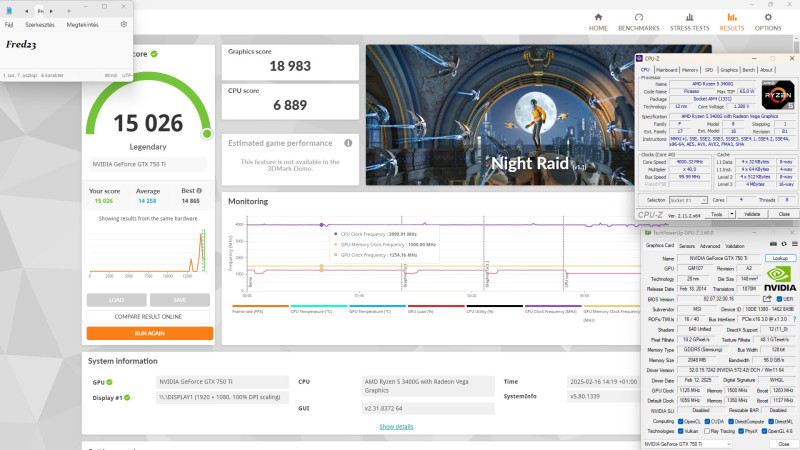Open STRESS TESTS in 3DMark
The height and width of the screenshot is (450, 800).
tap(689, 22)
